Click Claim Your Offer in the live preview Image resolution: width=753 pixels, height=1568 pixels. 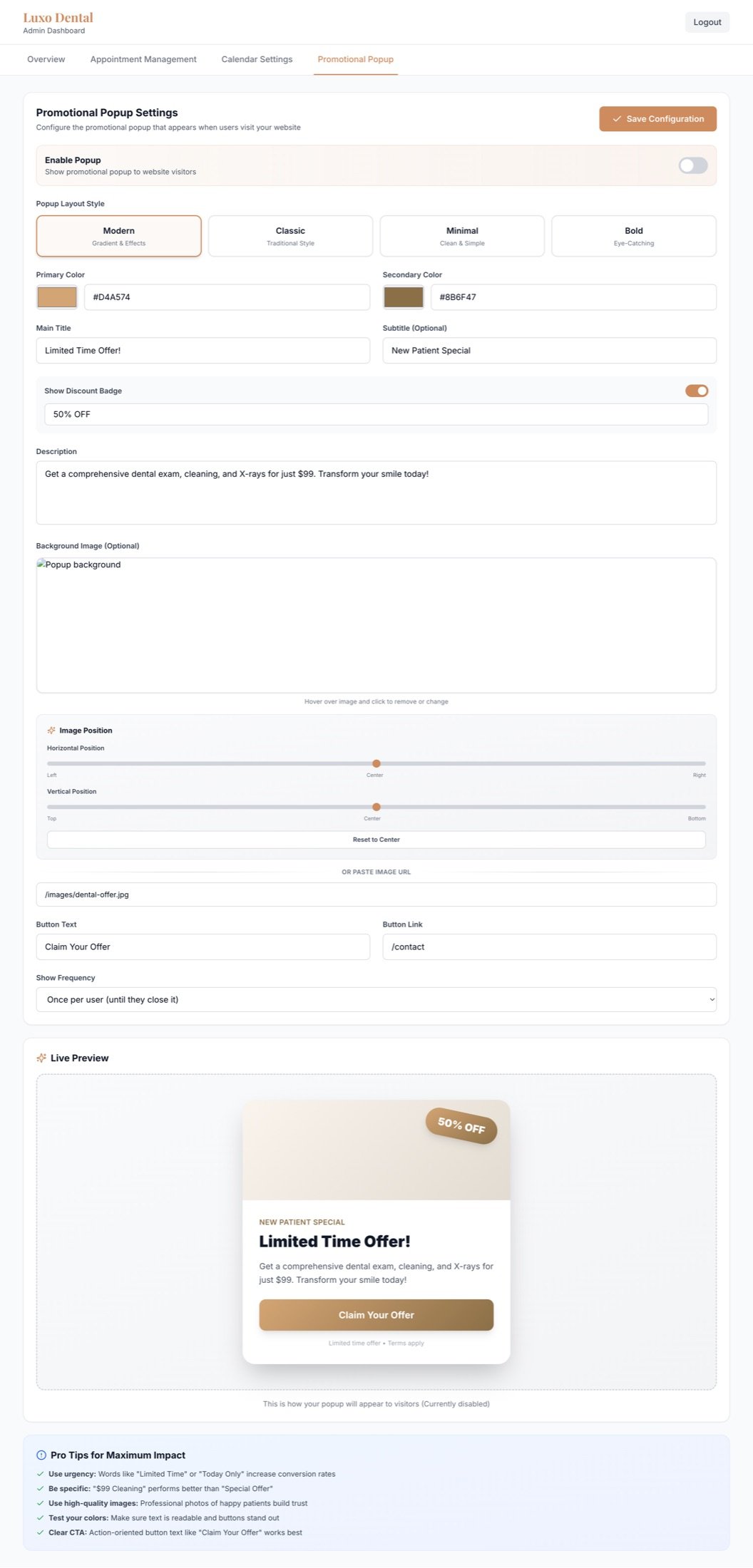tap(376, 1314)
